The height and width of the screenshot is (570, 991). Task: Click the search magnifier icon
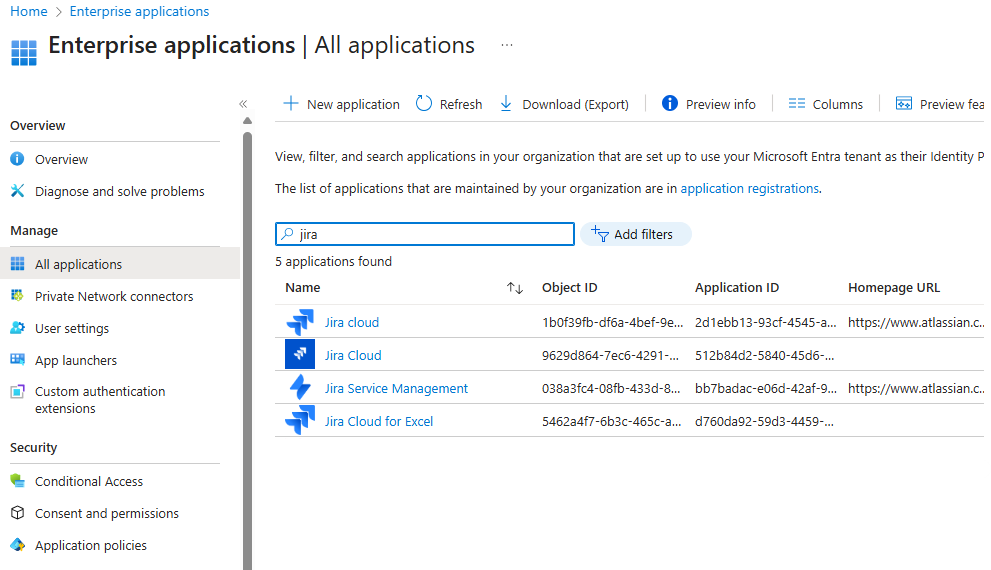(x=288, y=234)
